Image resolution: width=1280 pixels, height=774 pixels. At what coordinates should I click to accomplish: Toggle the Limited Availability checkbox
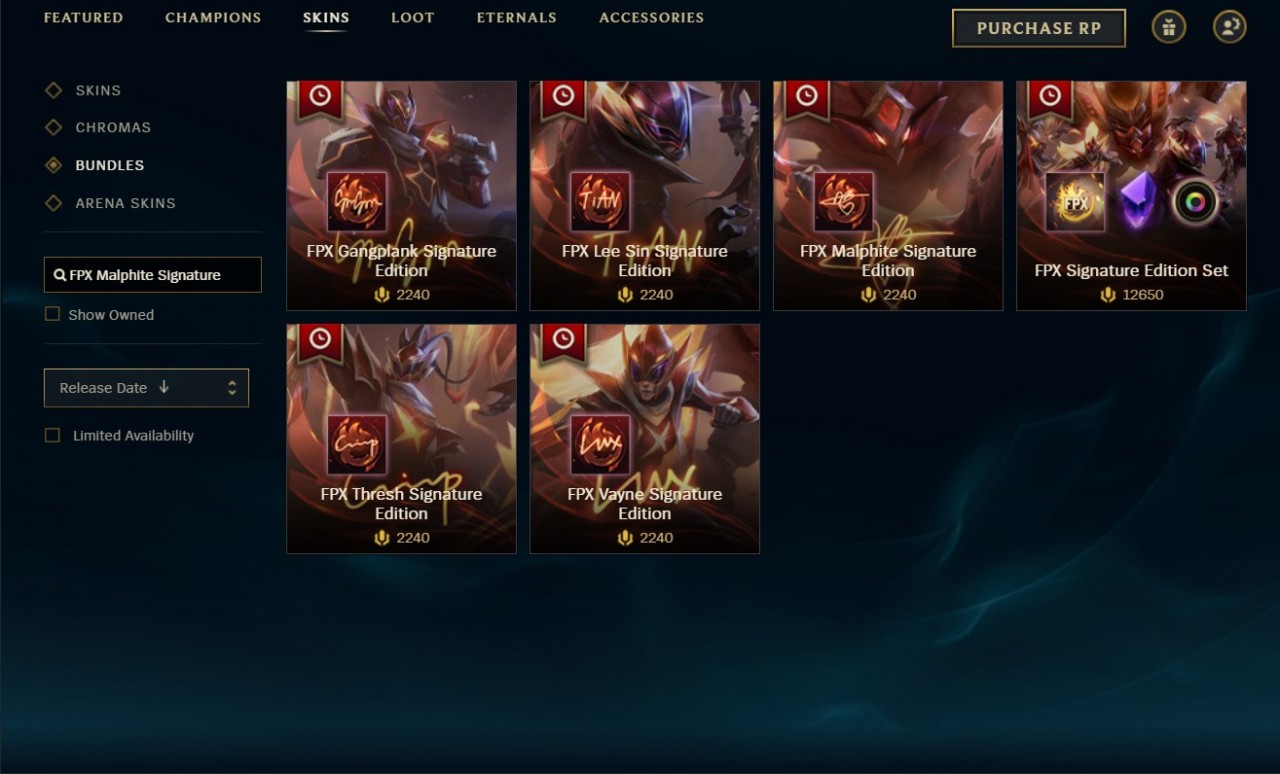52,435
